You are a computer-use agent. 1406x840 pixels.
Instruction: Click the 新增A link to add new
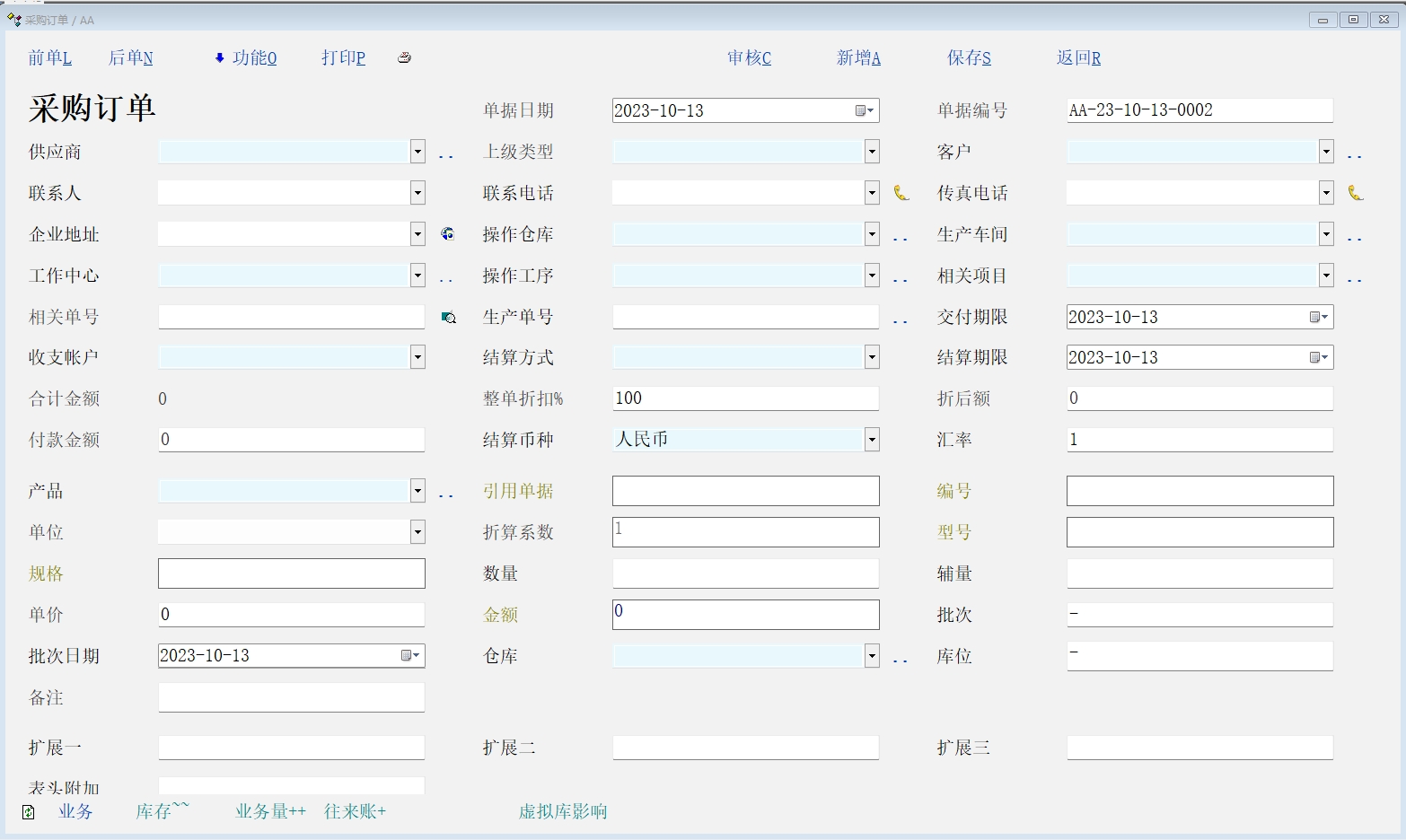(x=858, y=58)
